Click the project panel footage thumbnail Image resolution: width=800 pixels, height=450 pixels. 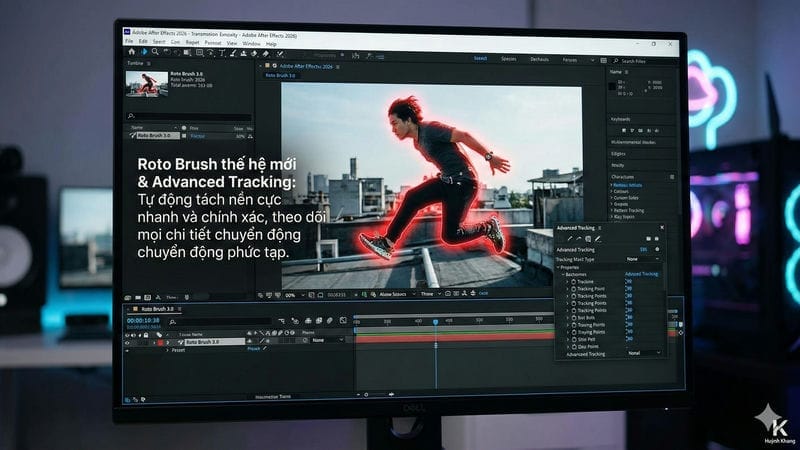146,84
